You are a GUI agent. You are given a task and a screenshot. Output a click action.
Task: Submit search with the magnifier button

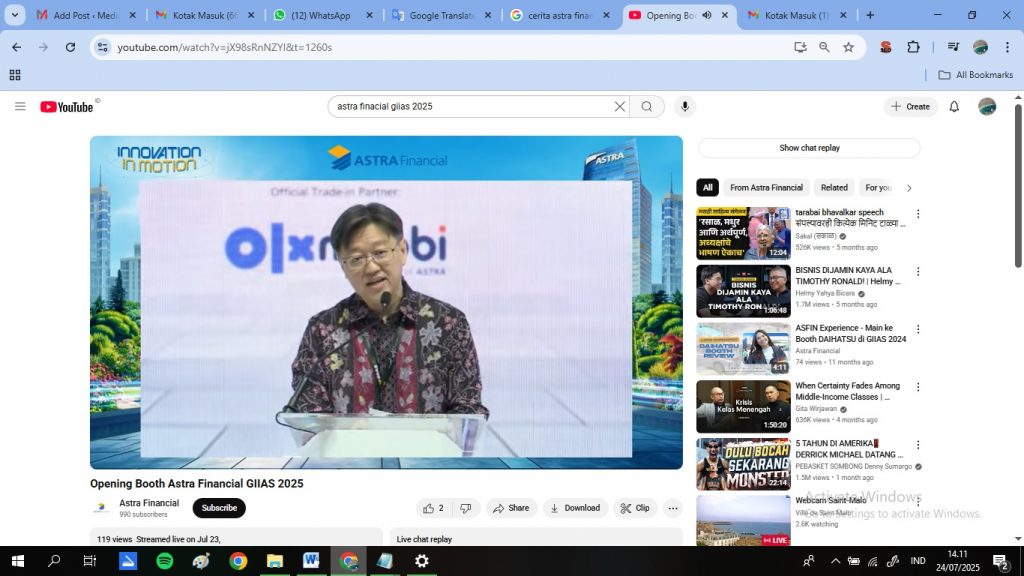pyautogui.click(x=647, y=106)
